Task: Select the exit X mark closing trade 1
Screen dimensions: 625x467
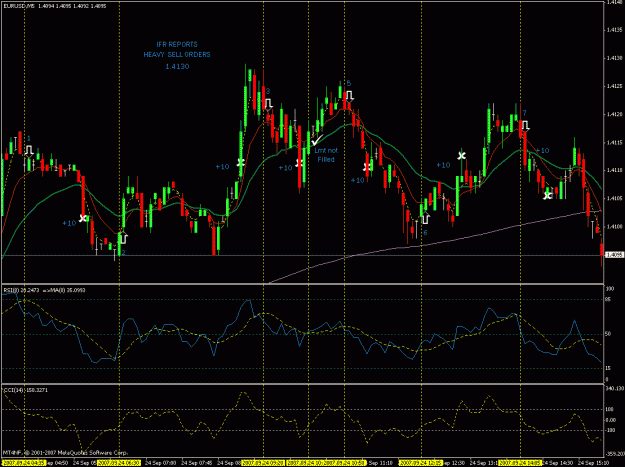Action: tap(83, 218)
